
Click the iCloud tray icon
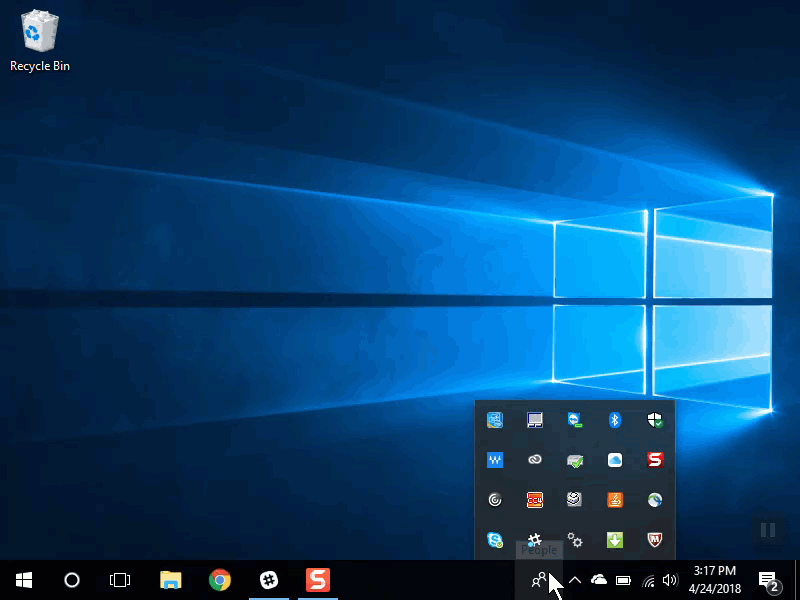615,460
